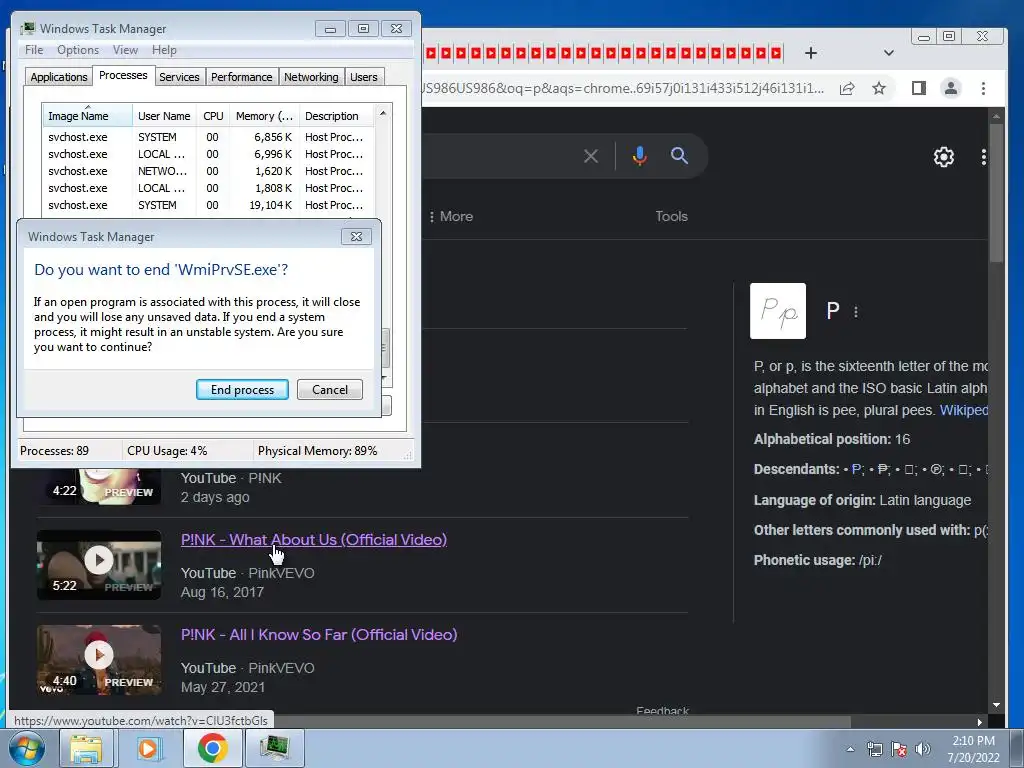1024x768 pixels.
Task: Open Task Manager View menu
Action: (125, 50)
